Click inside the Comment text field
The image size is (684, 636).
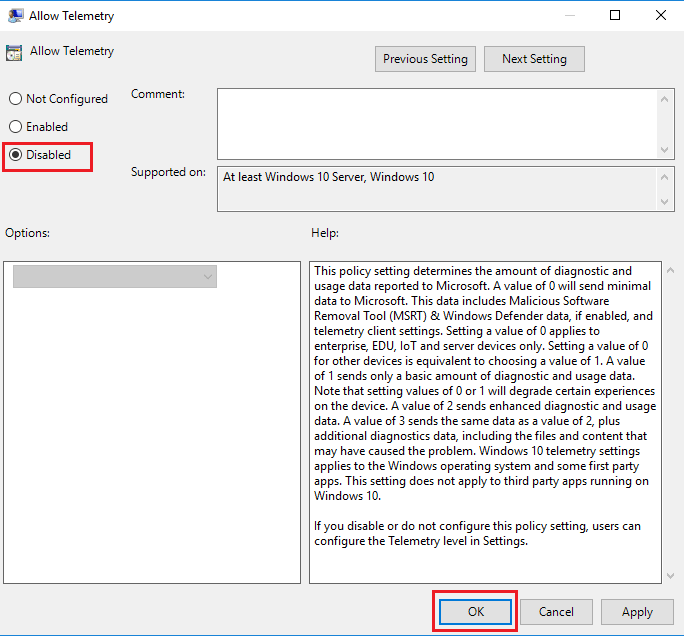click(x=437, y=123)
